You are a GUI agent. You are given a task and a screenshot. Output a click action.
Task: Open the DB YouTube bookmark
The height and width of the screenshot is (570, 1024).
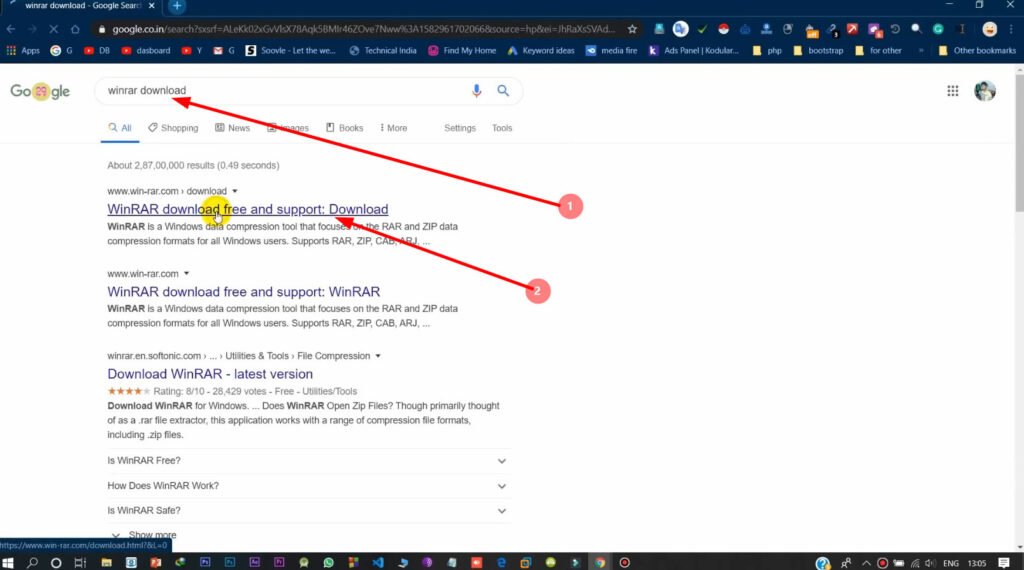[97, 50]
